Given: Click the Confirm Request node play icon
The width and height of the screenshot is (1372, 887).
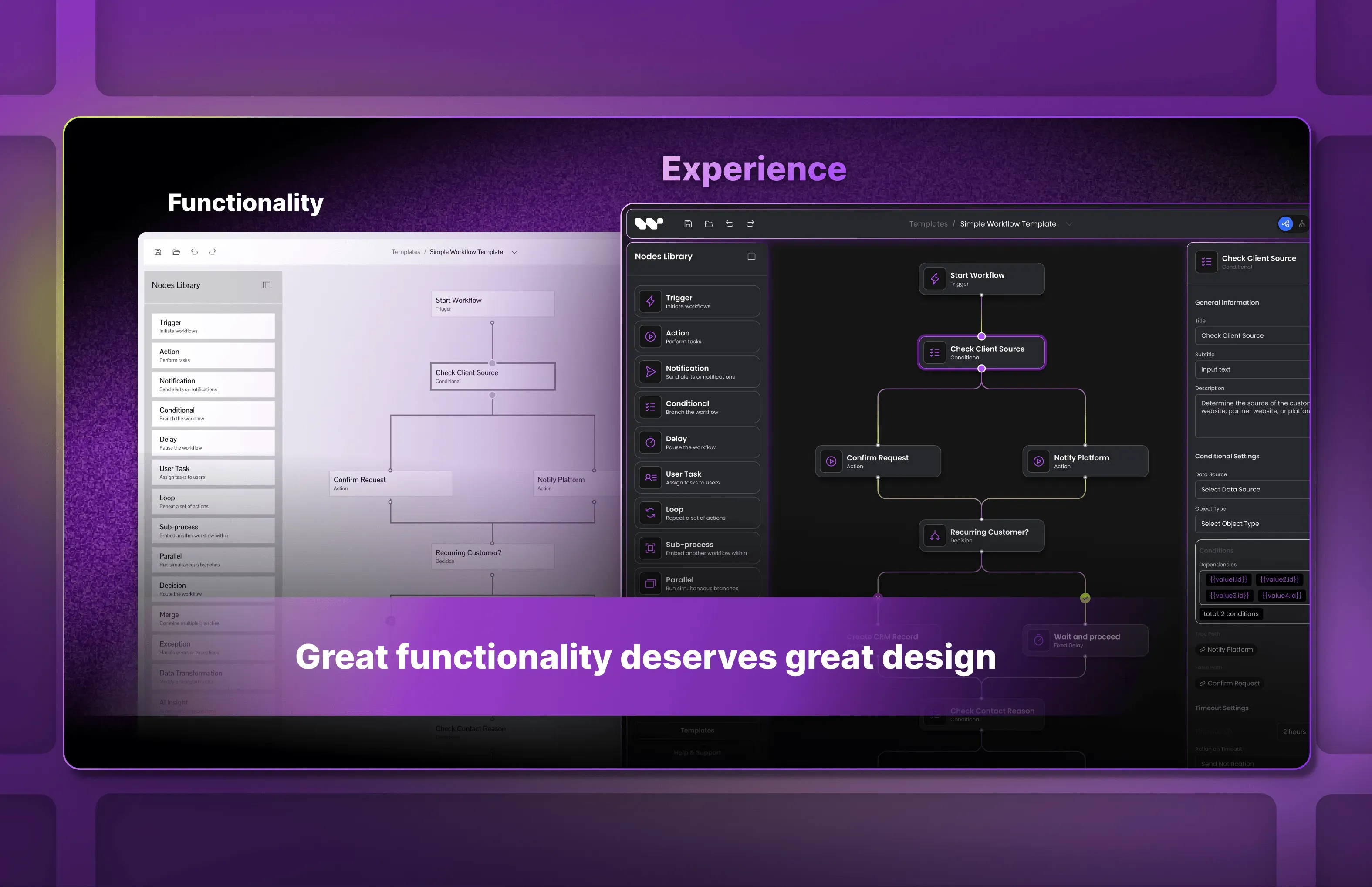Looking at the screenshot, I should coord(831,461).
